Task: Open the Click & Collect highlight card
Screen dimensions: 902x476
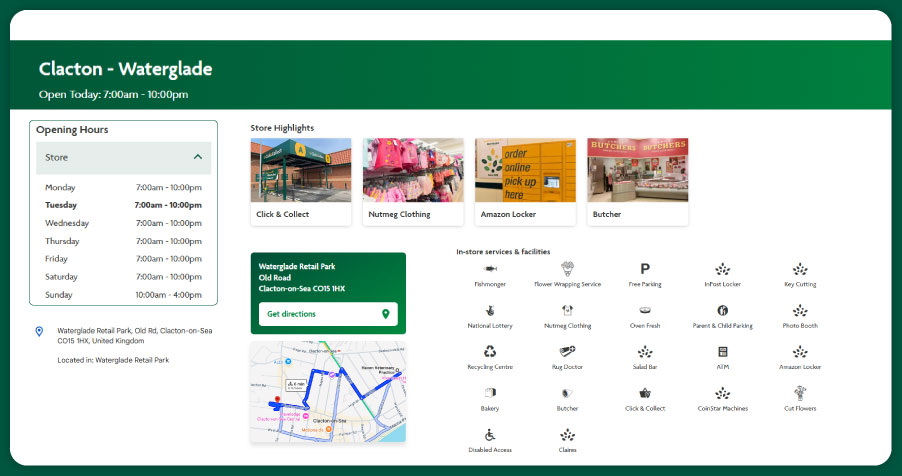Action: 301,181
